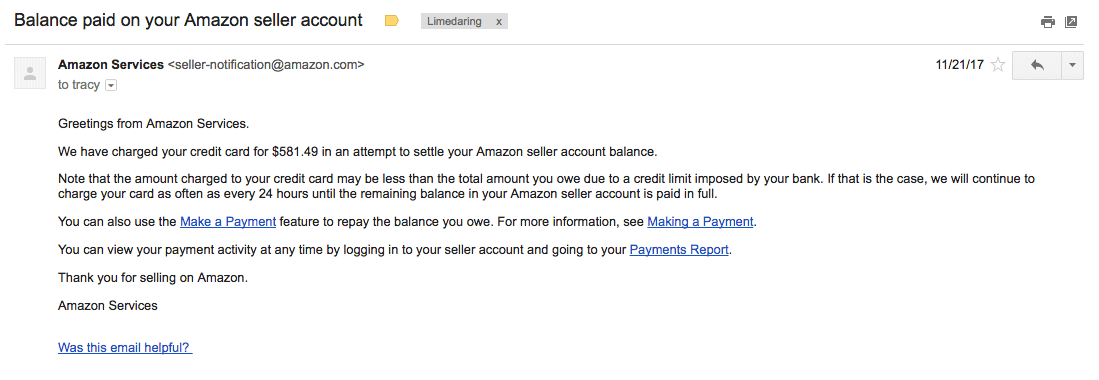Screen dimensions: 1099x380
Task: Star this Amazon Services email
Action: tap(998, 65)
